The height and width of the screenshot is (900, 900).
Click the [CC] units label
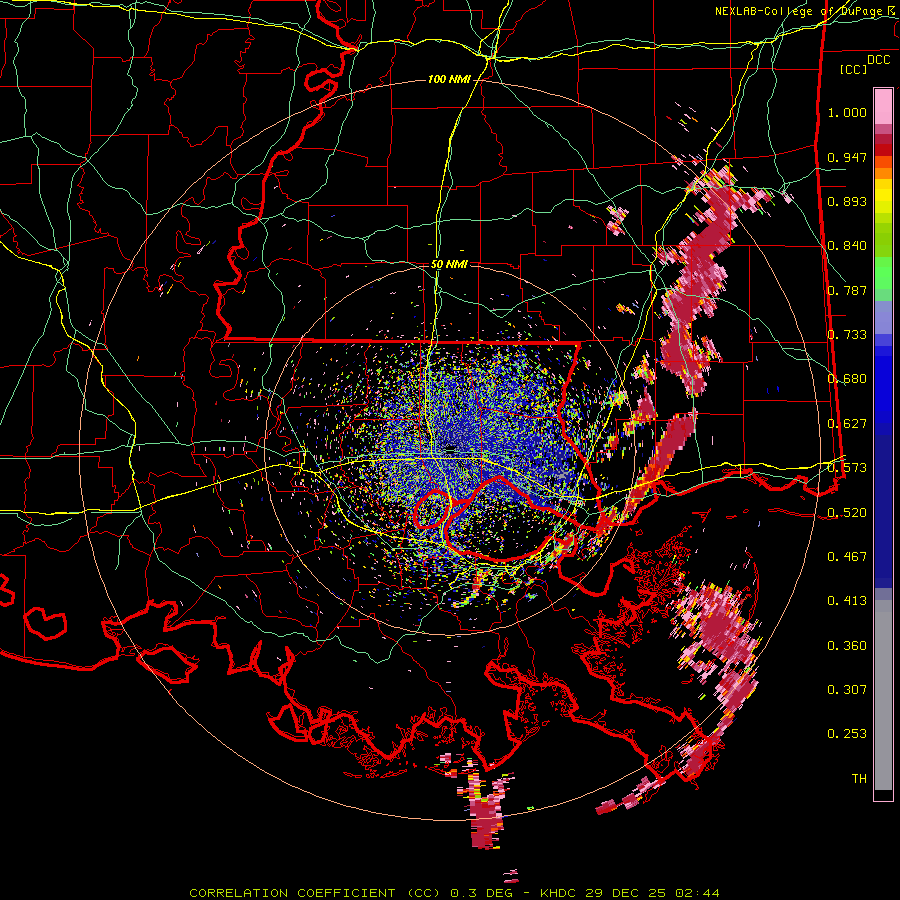(854, 69)
